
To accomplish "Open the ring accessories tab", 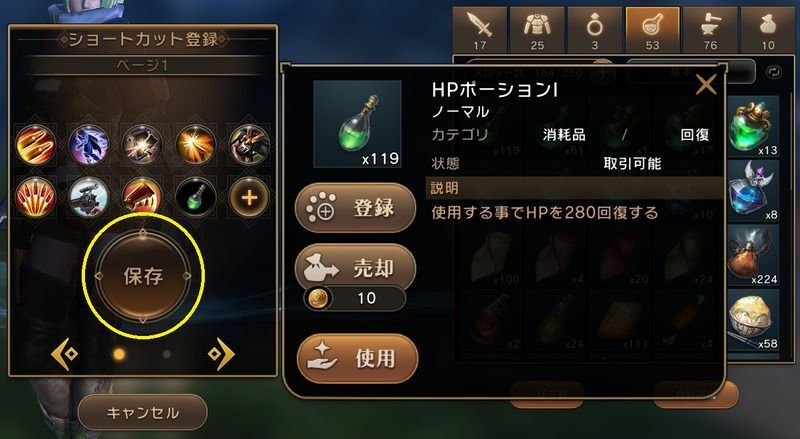I will tap(595, 30).
